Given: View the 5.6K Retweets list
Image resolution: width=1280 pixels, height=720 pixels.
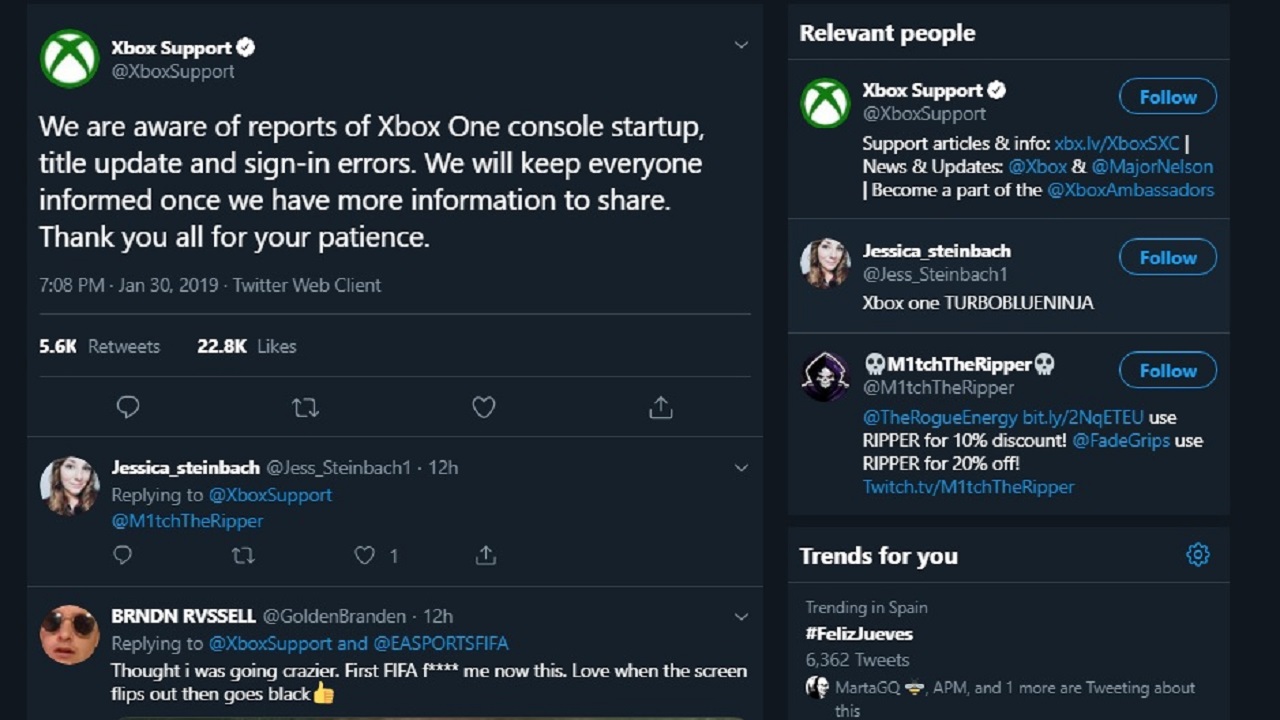Looking at the screenshot, I should [99, 346].
